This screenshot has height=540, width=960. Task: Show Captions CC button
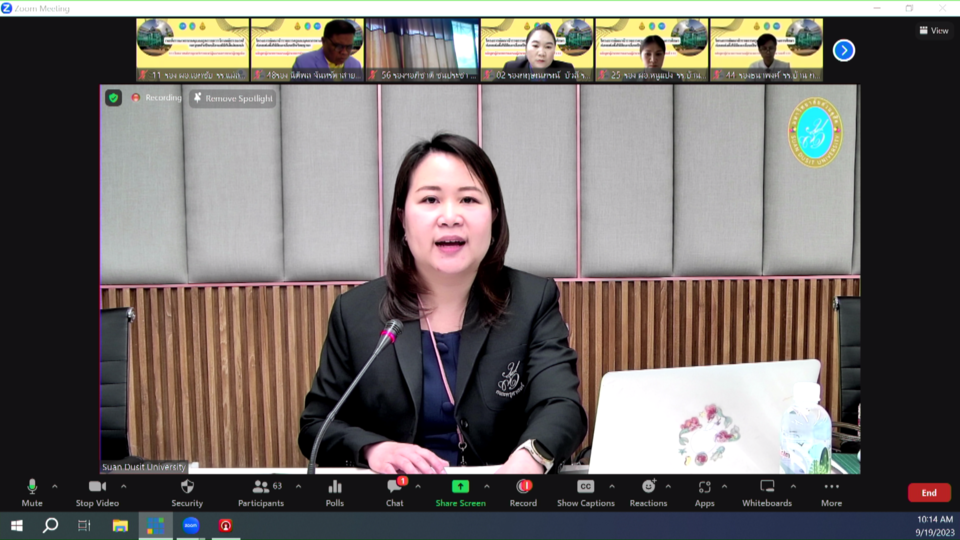click(x=585, y=493)
